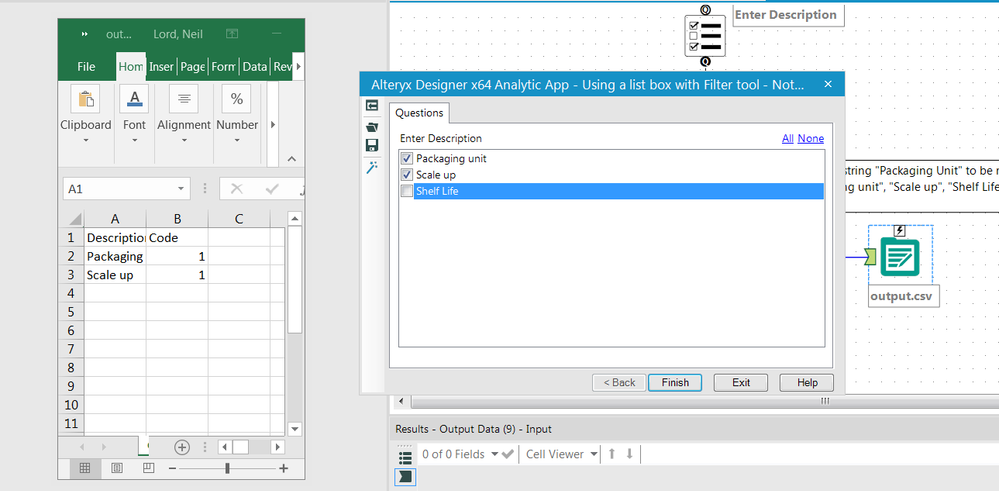Viewport: 999px width, 491px height.
Task: Switch to Page Layout view in Excel
Action: pos(117,468)
